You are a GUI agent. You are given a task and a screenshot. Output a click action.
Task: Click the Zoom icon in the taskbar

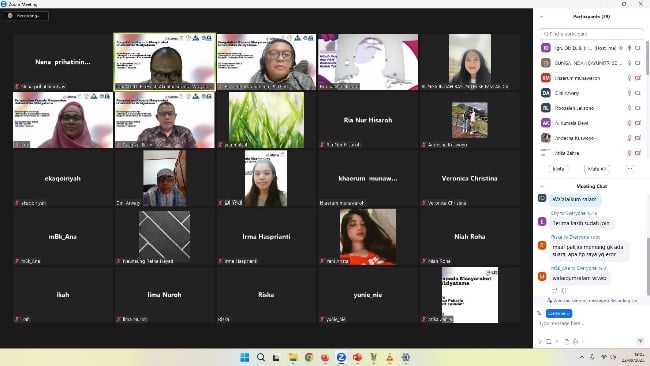[341, 357]
